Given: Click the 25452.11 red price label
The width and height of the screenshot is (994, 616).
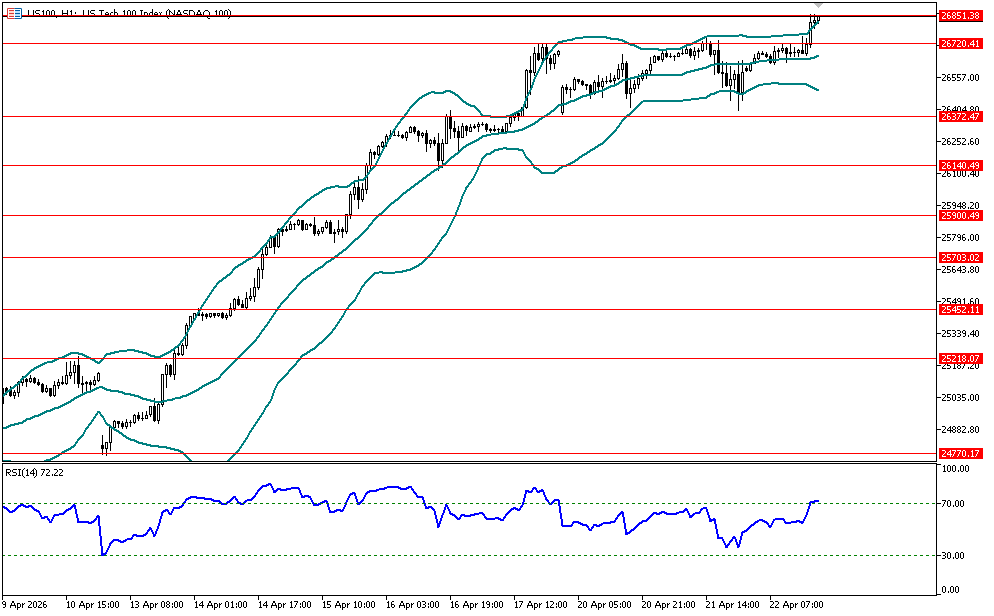Looking at the screenshot, I should tap(959, 310).
